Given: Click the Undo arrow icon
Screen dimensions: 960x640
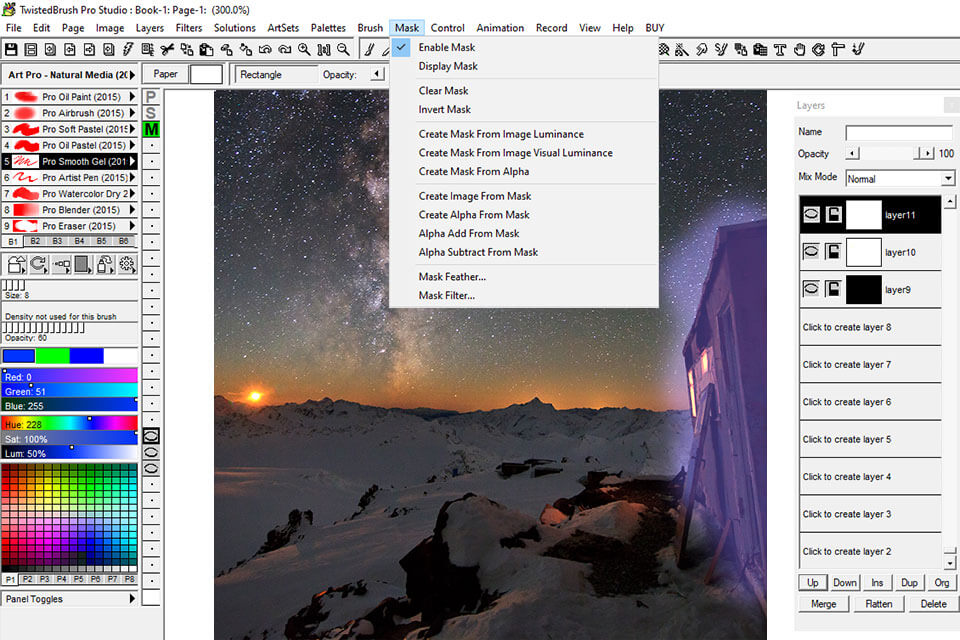Looking at the screenshot, I should tap(265, 50).
